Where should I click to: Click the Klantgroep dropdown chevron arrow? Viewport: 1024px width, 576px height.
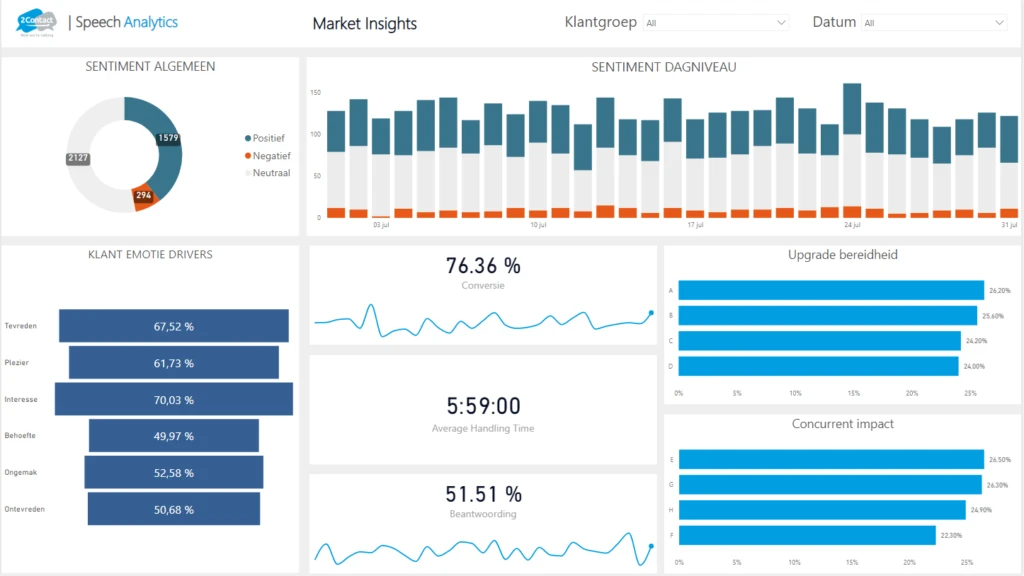[781, 23]
